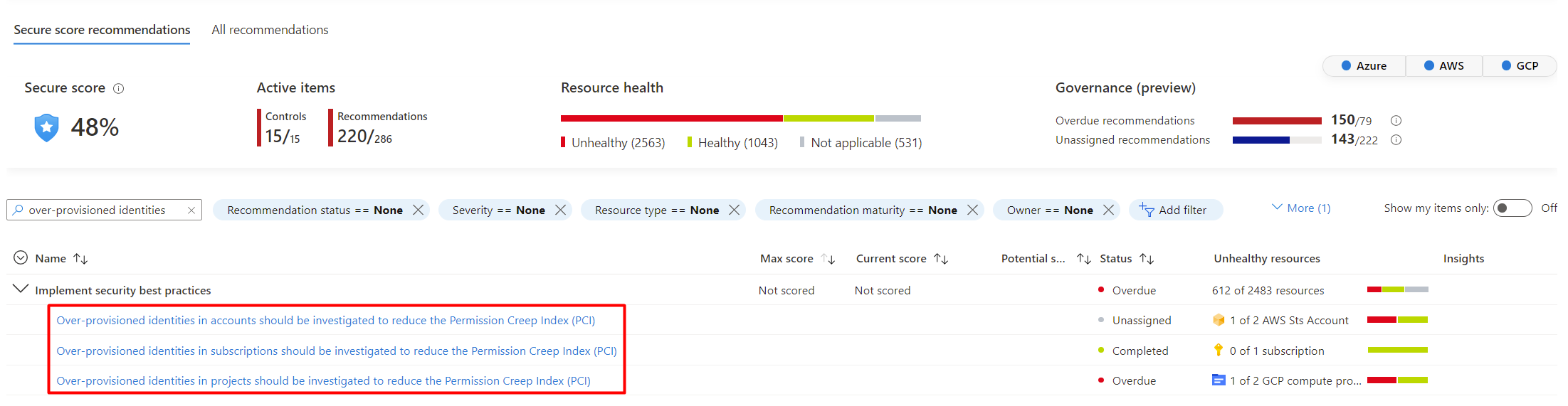Remove the Owner filter

coord(1108,210)
